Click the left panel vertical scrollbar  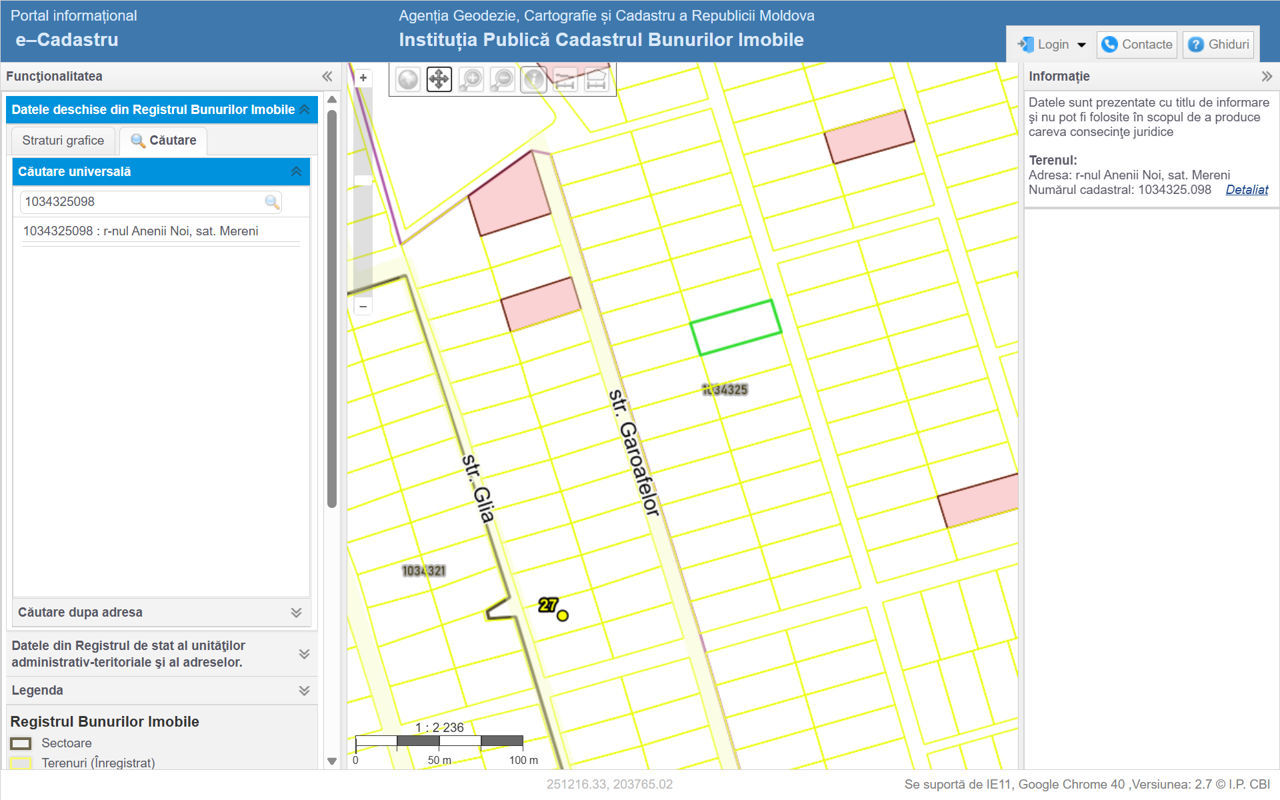pyautogui.click(x=332, y=308)
